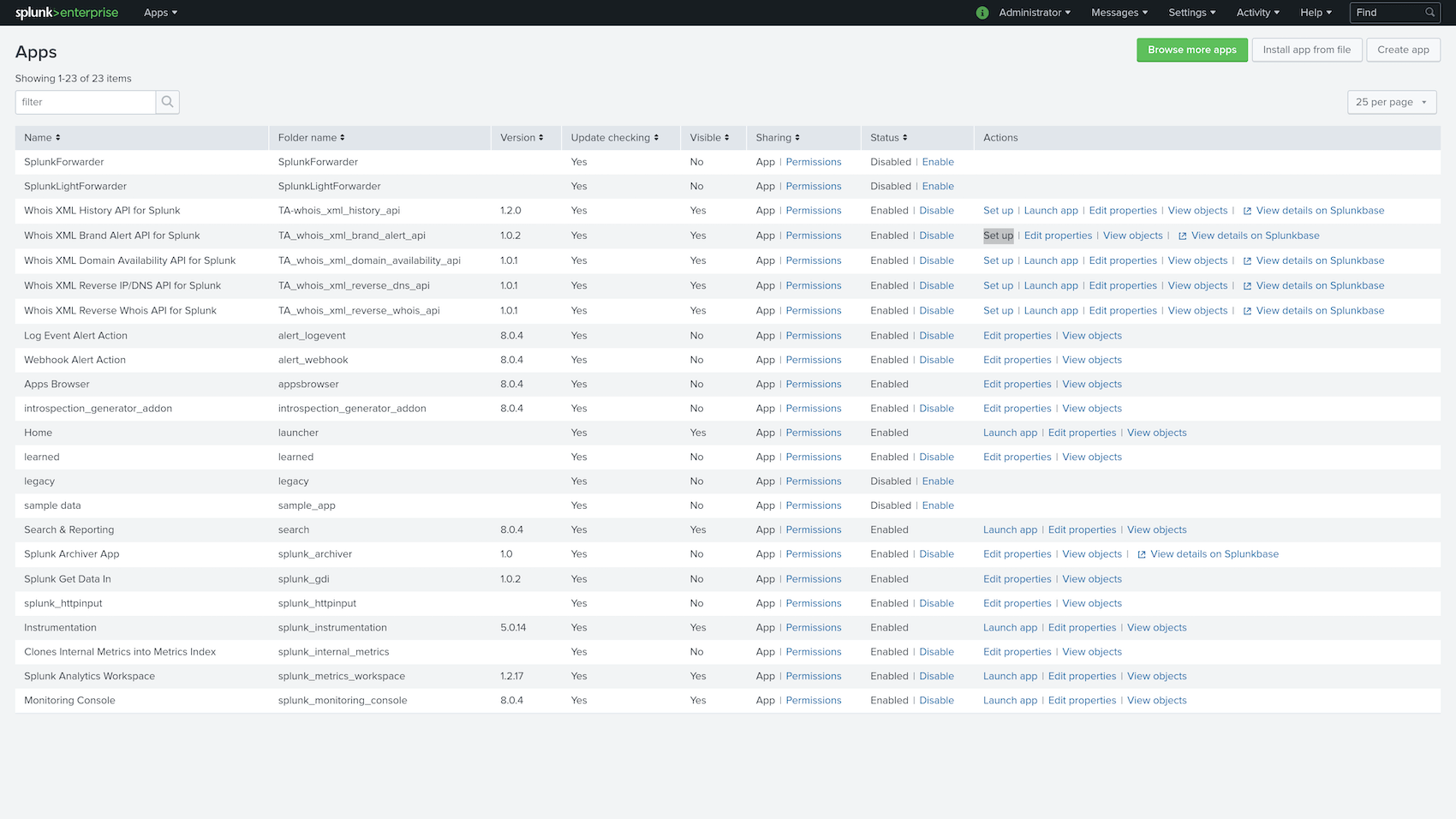This screenshot has width=1456, height=819.
Task: Open the Administrator menu
Action: [1035, 13]
